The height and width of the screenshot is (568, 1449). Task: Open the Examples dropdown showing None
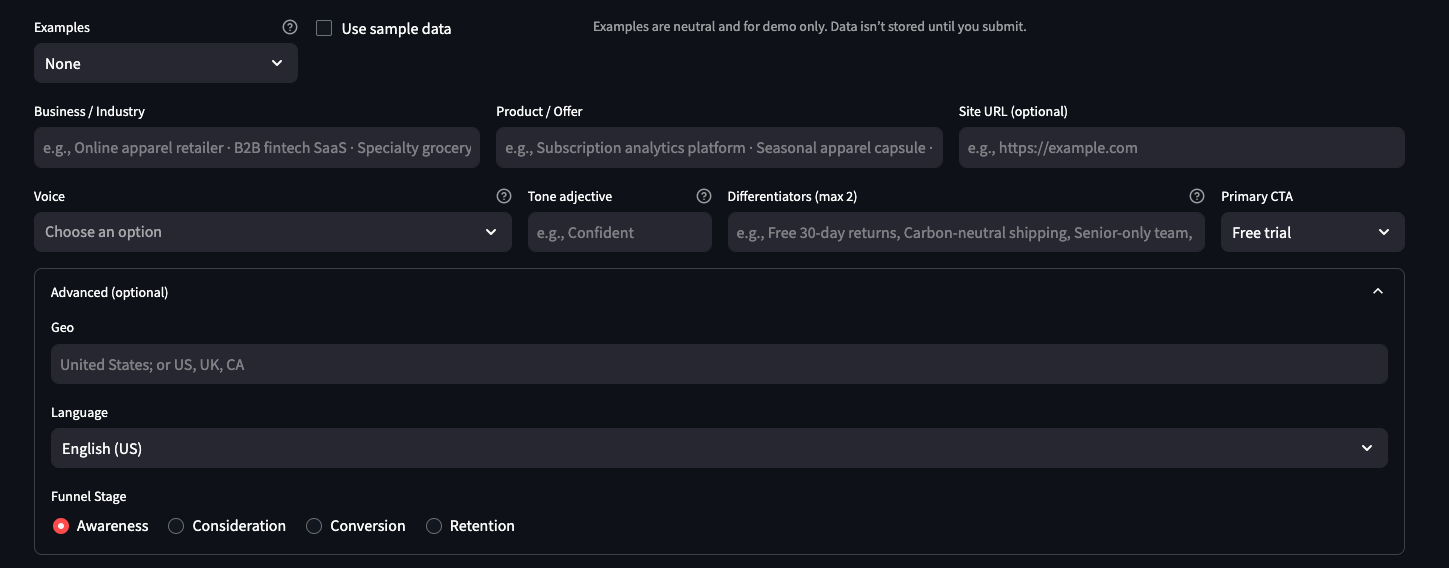pyautogui.click(x=166, y=63)
